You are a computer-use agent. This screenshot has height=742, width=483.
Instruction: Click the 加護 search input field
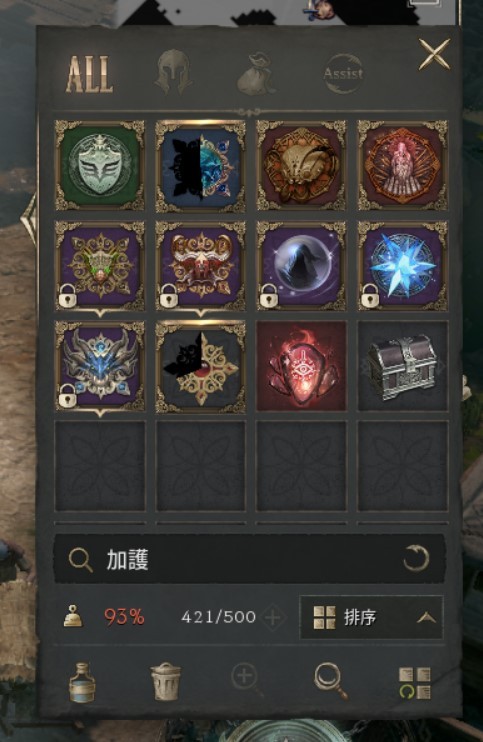coord(249,559)
